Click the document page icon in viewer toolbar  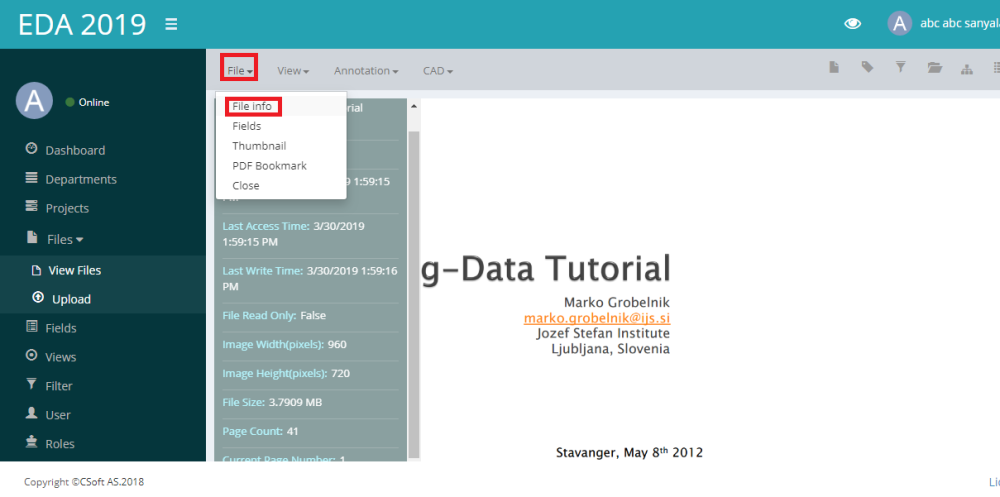pos(834,67)
